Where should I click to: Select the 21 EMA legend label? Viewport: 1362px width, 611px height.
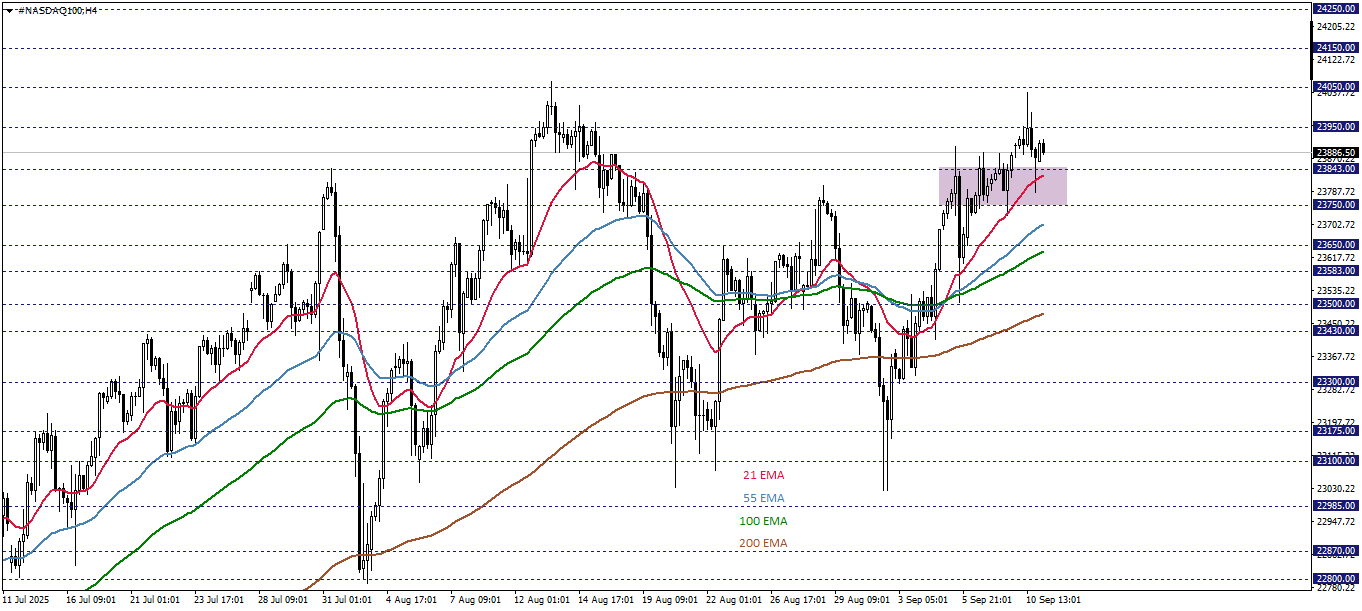click(x=764, y=475)
